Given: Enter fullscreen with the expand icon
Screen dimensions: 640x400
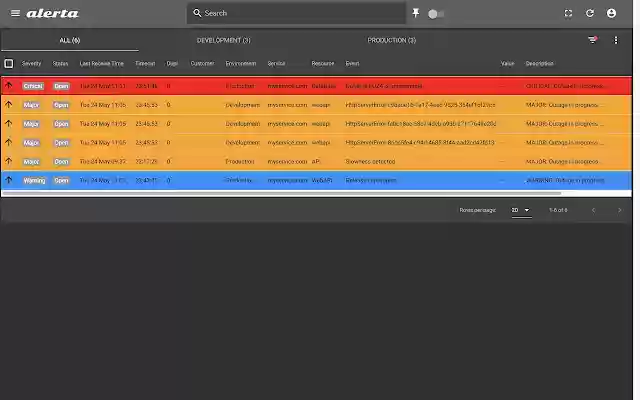Looking at the screenshot, I should tap(568, 13).
